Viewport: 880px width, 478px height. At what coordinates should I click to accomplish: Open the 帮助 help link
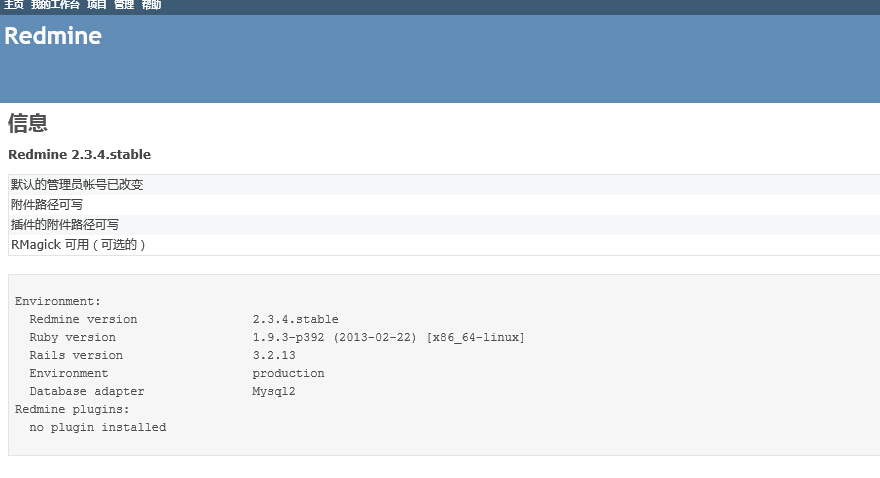click(x=151, y=5)
